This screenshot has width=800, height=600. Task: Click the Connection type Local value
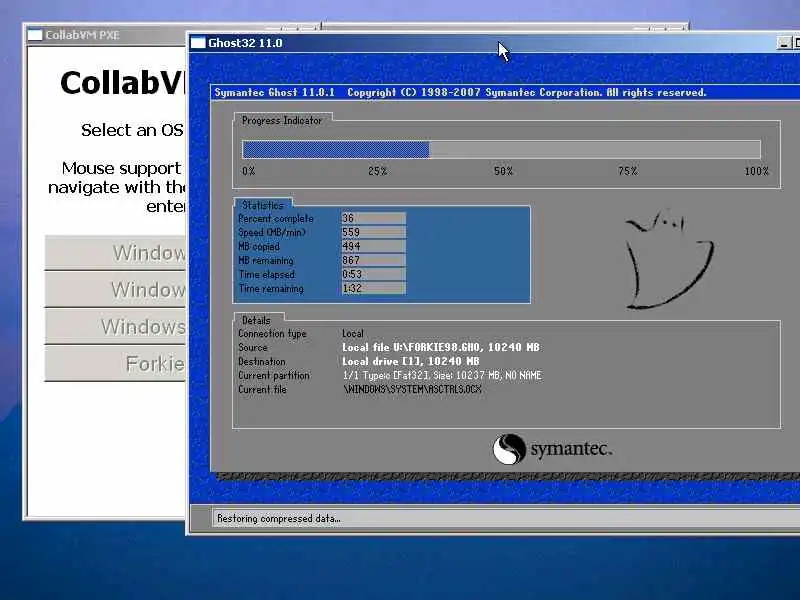(x=353, y=333)
